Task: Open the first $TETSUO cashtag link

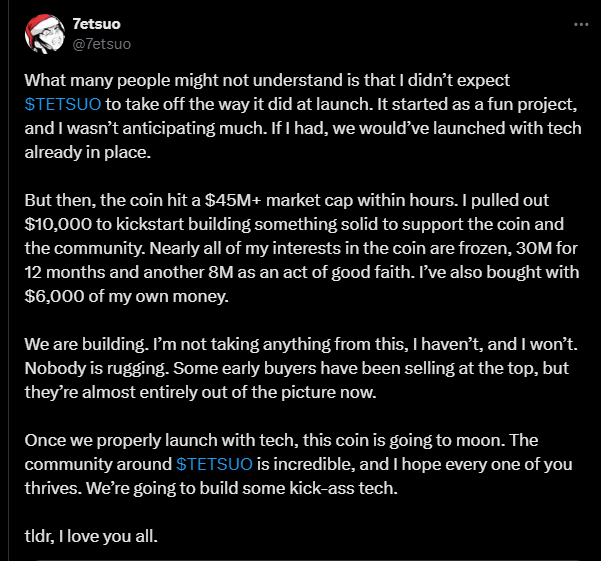Action: (x=63, y=104)
